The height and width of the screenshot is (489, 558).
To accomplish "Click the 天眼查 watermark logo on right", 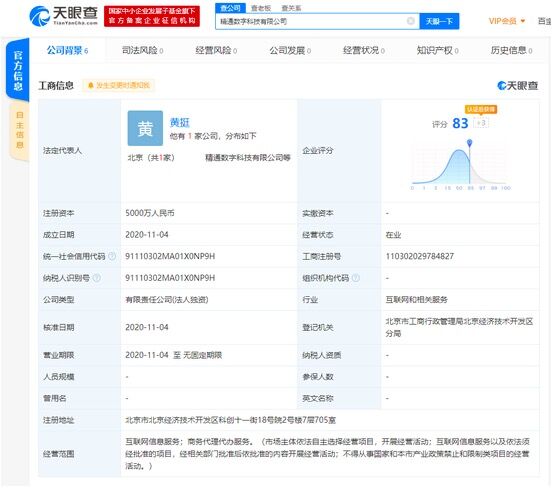I will [517, 85].
